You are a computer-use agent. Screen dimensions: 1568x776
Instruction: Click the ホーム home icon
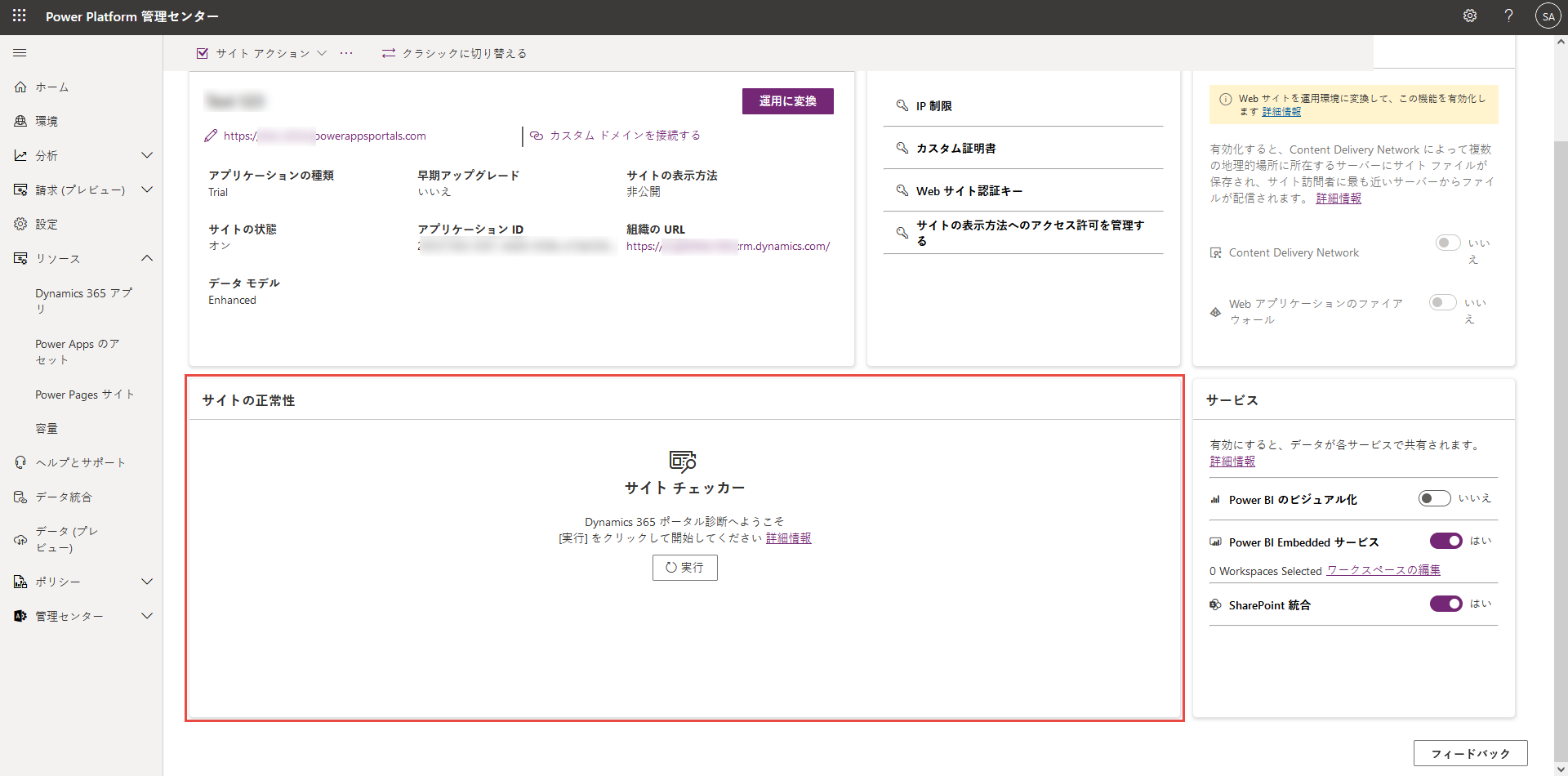(x=20, y=87)
